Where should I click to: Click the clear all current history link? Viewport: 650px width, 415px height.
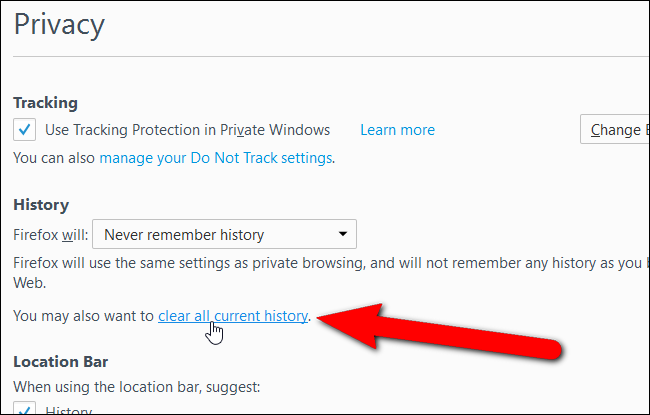(233, 316)
